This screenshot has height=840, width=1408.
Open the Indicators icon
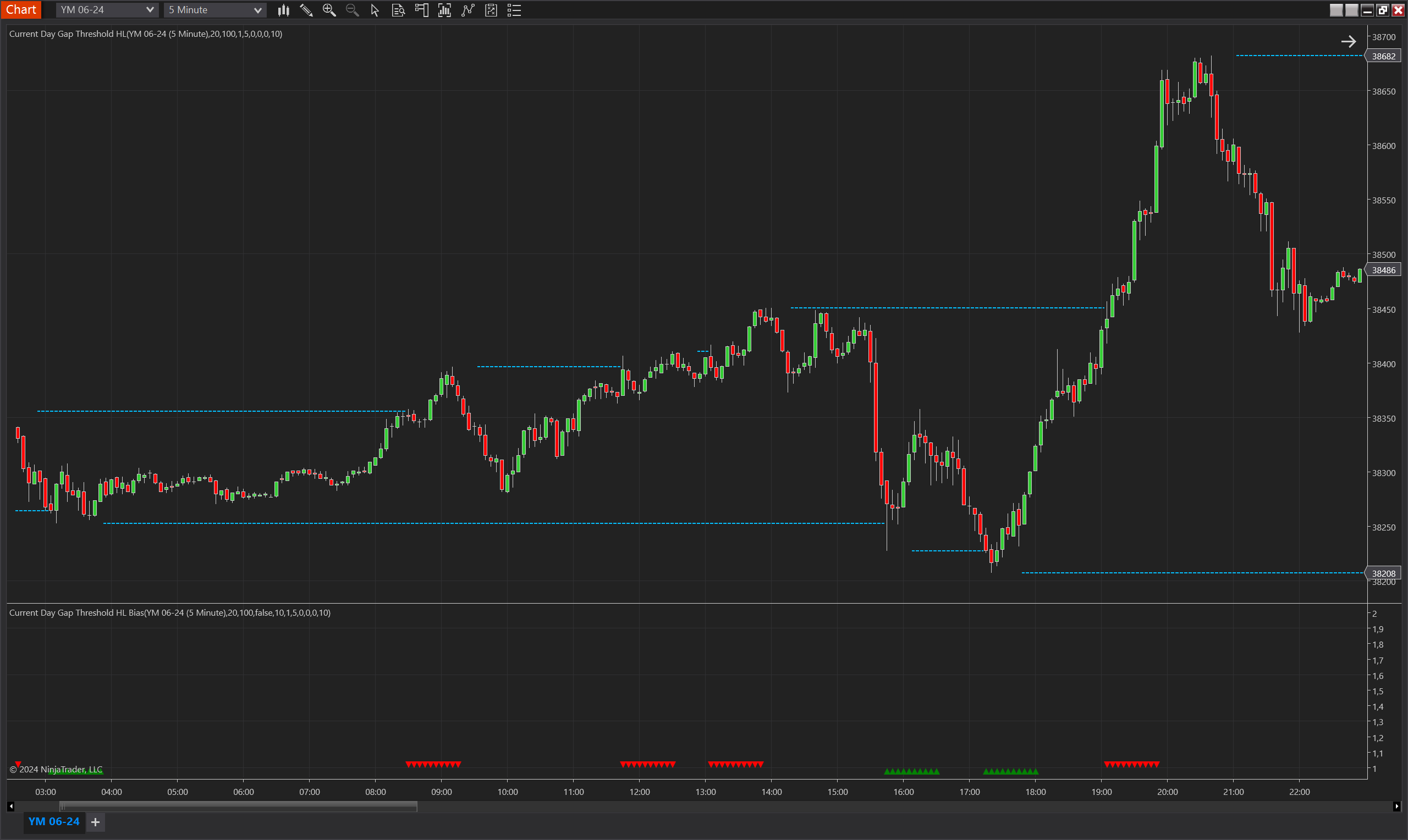click(x=468, y=10)
